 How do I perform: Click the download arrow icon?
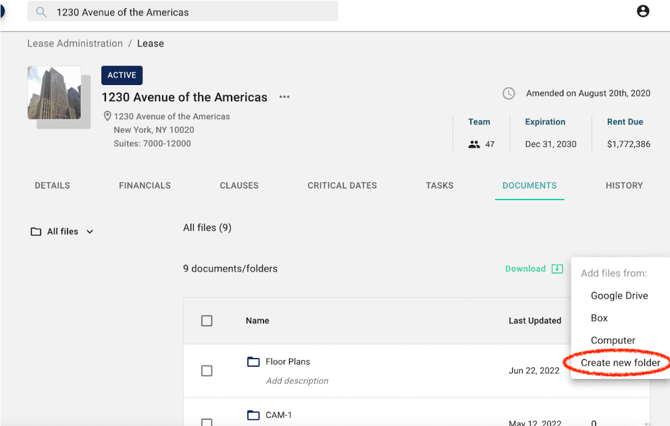point(557,268)
